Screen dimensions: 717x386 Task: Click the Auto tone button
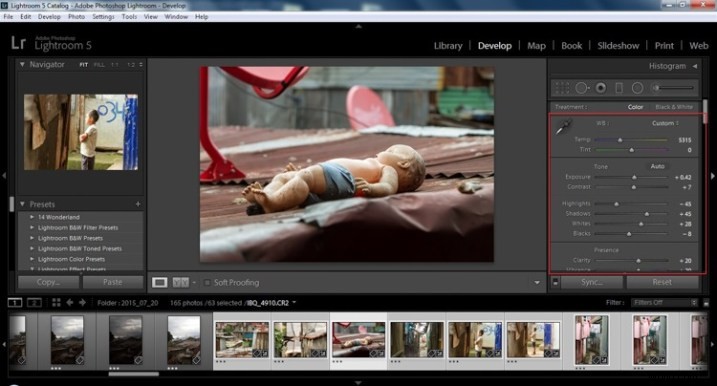pyautogui.click(x=658, y=166)
